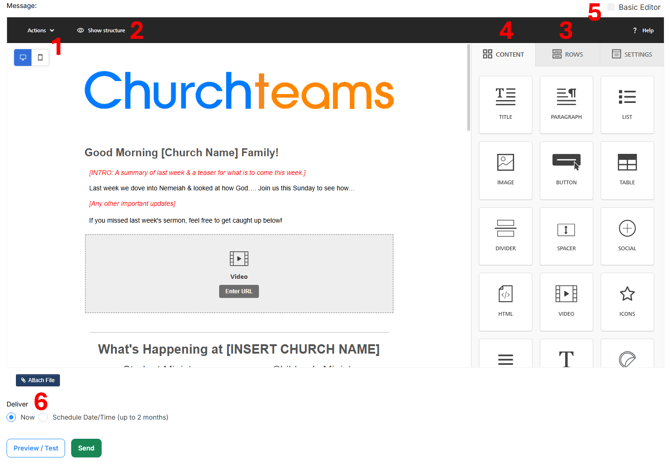Screen dimensions: 670x464
Task: Toggle Show structure eye option
Action: pos(101,30)
